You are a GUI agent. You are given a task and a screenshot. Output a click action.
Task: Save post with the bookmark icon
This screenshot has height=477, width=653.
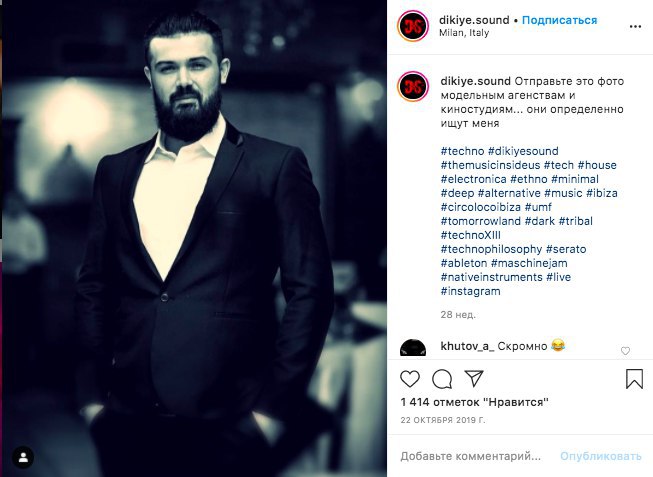tap(634, 378)
